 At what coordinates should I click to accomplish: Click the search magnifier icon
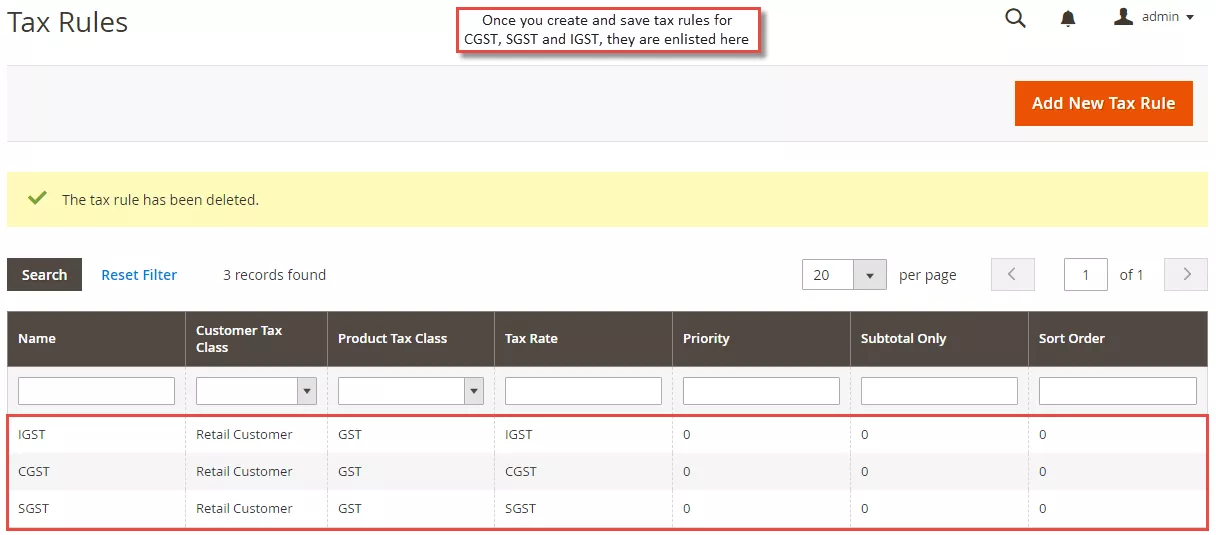[1015, 18]
